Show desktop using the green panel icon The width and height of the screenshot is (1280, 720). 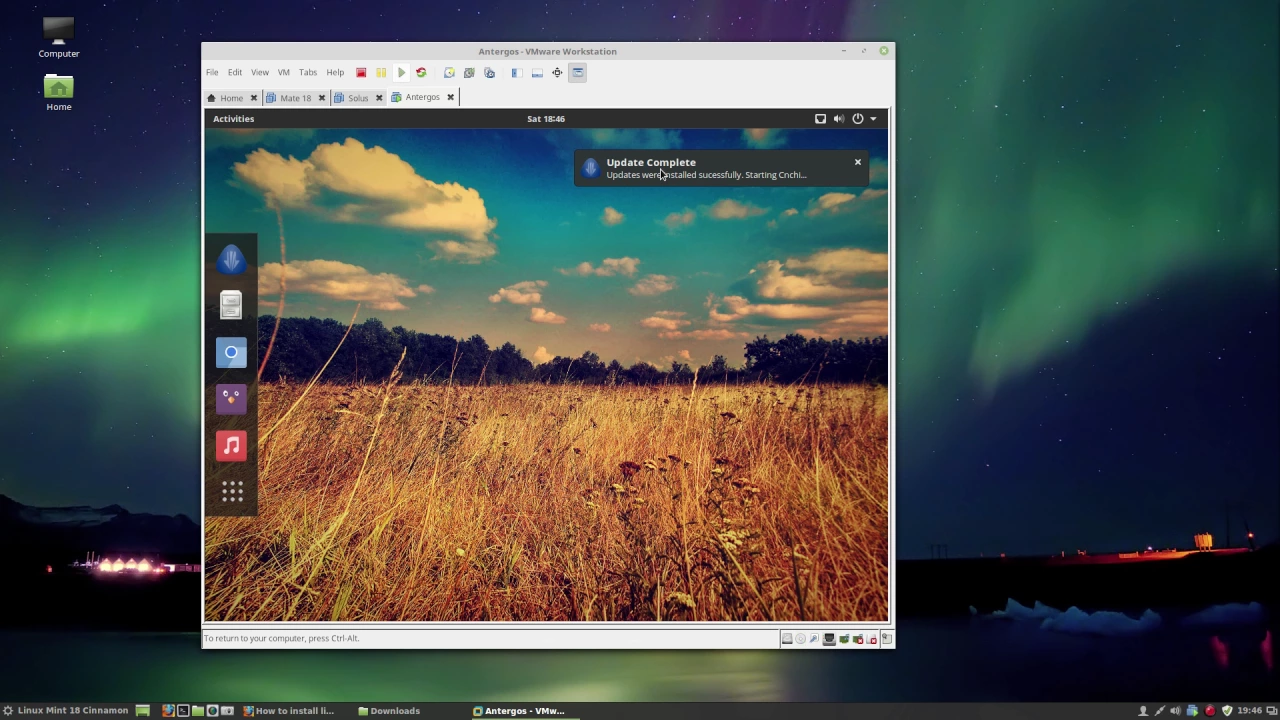tap(143, 711)
